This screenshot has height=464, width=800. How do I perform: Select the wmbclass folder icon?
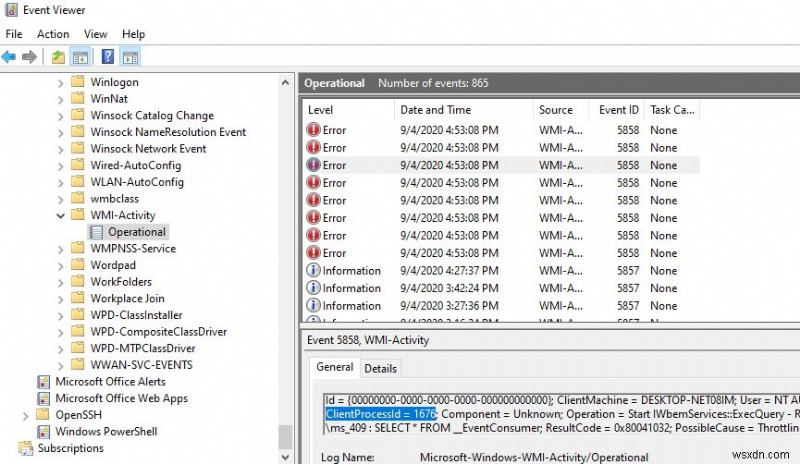tap(78, 198)
